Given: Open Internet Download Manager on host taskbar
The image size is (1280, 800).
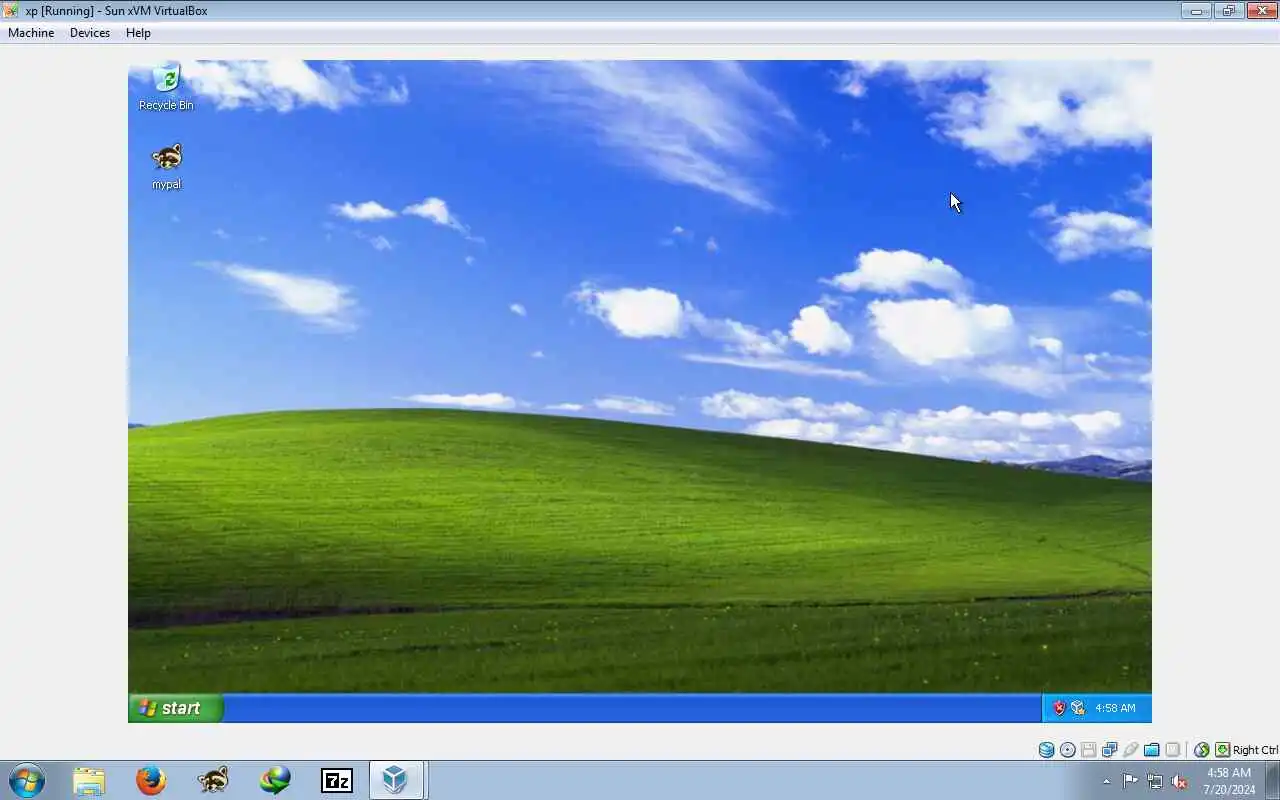Looking at the screenshot, I should pos(275,780).
